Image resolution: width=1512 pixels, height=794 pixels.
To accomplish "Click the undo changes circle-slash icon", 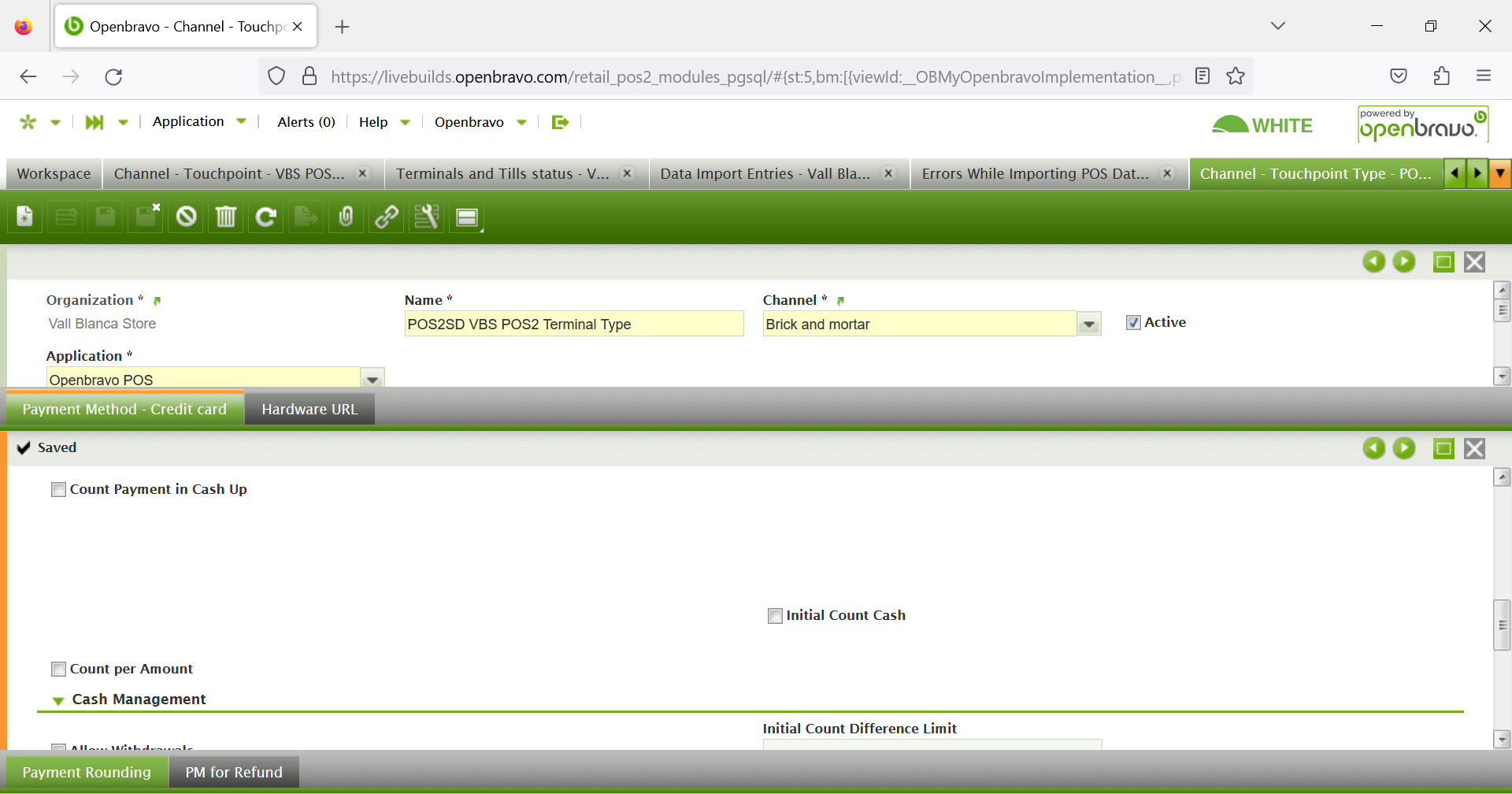I will tap(186, 217).
